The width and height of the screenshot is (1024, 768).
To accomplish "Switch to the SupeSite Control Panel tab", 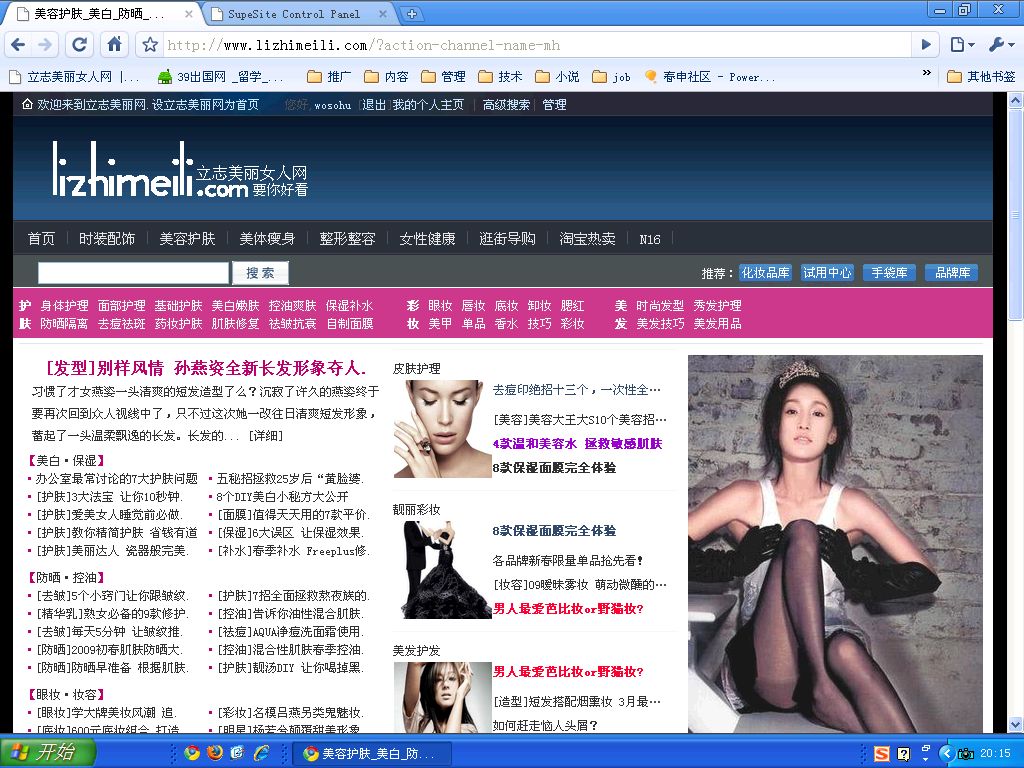I will [x=294, y=14].
